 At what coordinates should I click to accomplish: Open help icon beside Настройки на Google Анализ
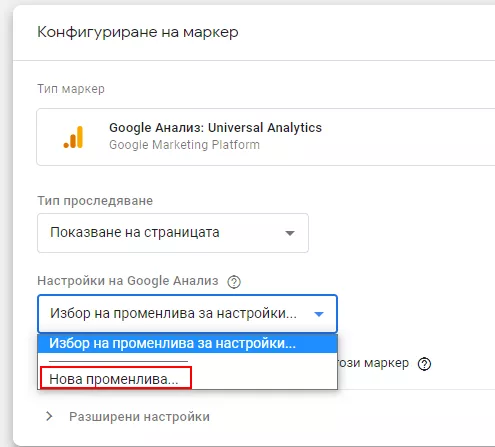point(234,282)
